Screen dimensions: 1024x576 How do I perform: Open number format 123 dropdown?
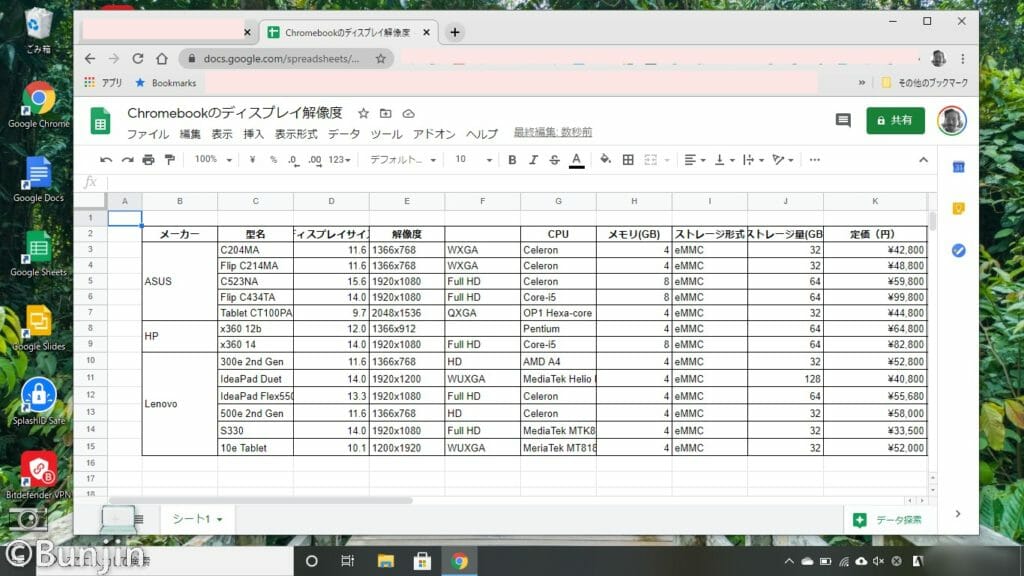coord(340,160)
